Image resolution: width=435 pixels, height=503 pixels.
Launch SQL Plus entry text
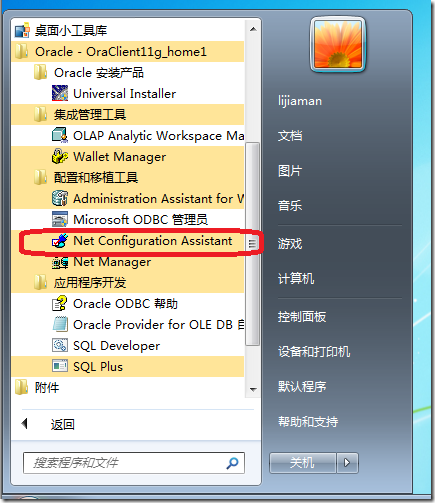click(x=98, y=367)
